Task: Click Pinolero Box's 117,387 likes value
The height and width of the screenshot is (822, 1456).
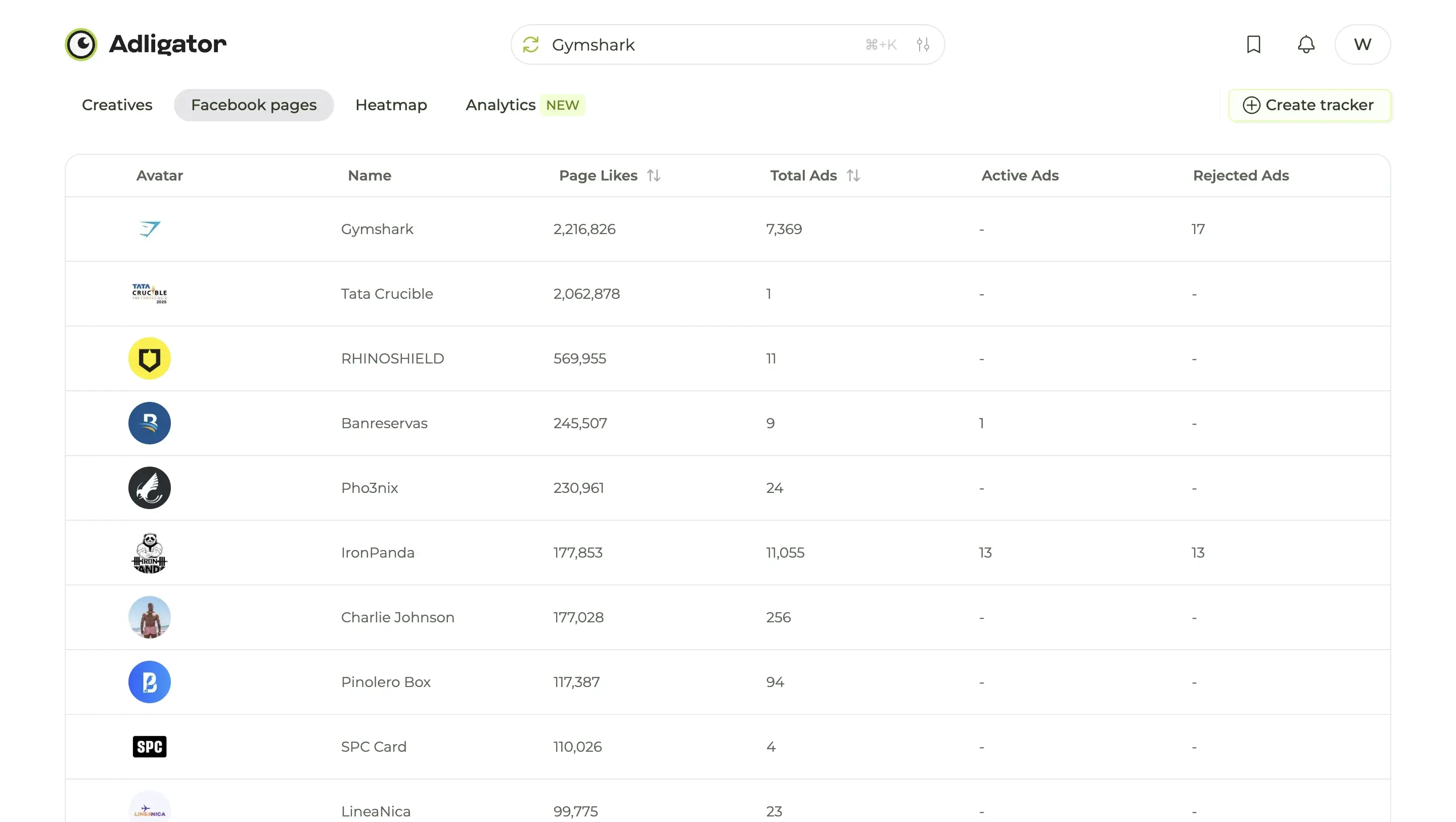Action: coord(576,682)
